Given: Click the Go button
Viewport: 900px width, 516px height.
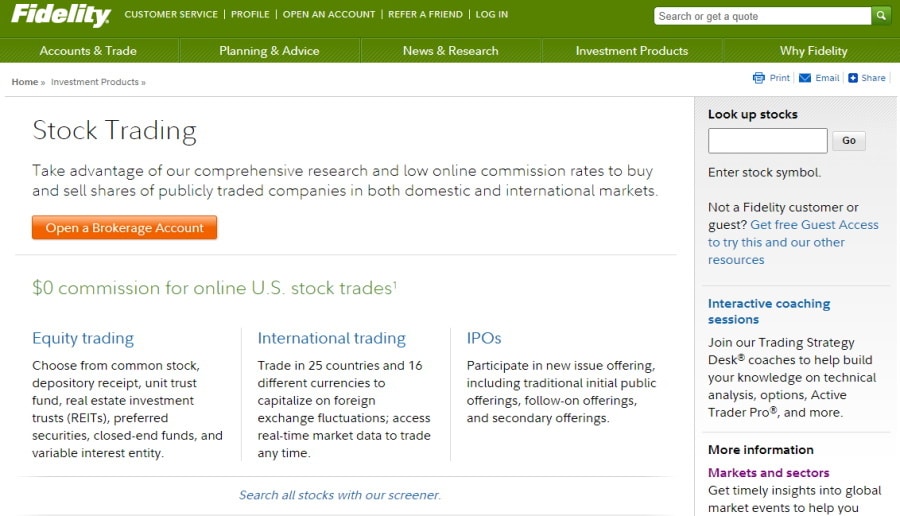Looking at the screenshot, I should pos(849,141).
